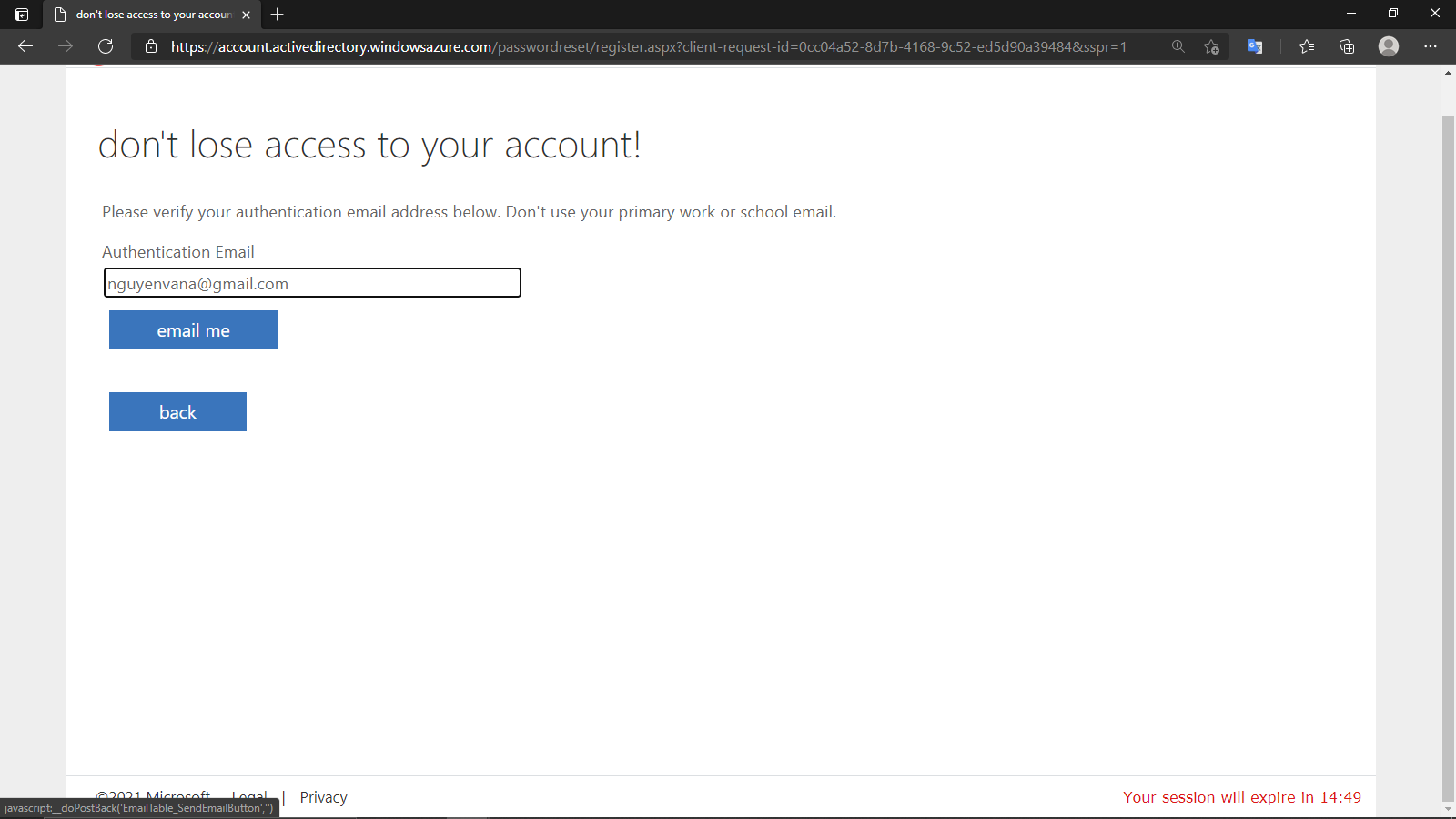Open Settings and more menu

1431,46
